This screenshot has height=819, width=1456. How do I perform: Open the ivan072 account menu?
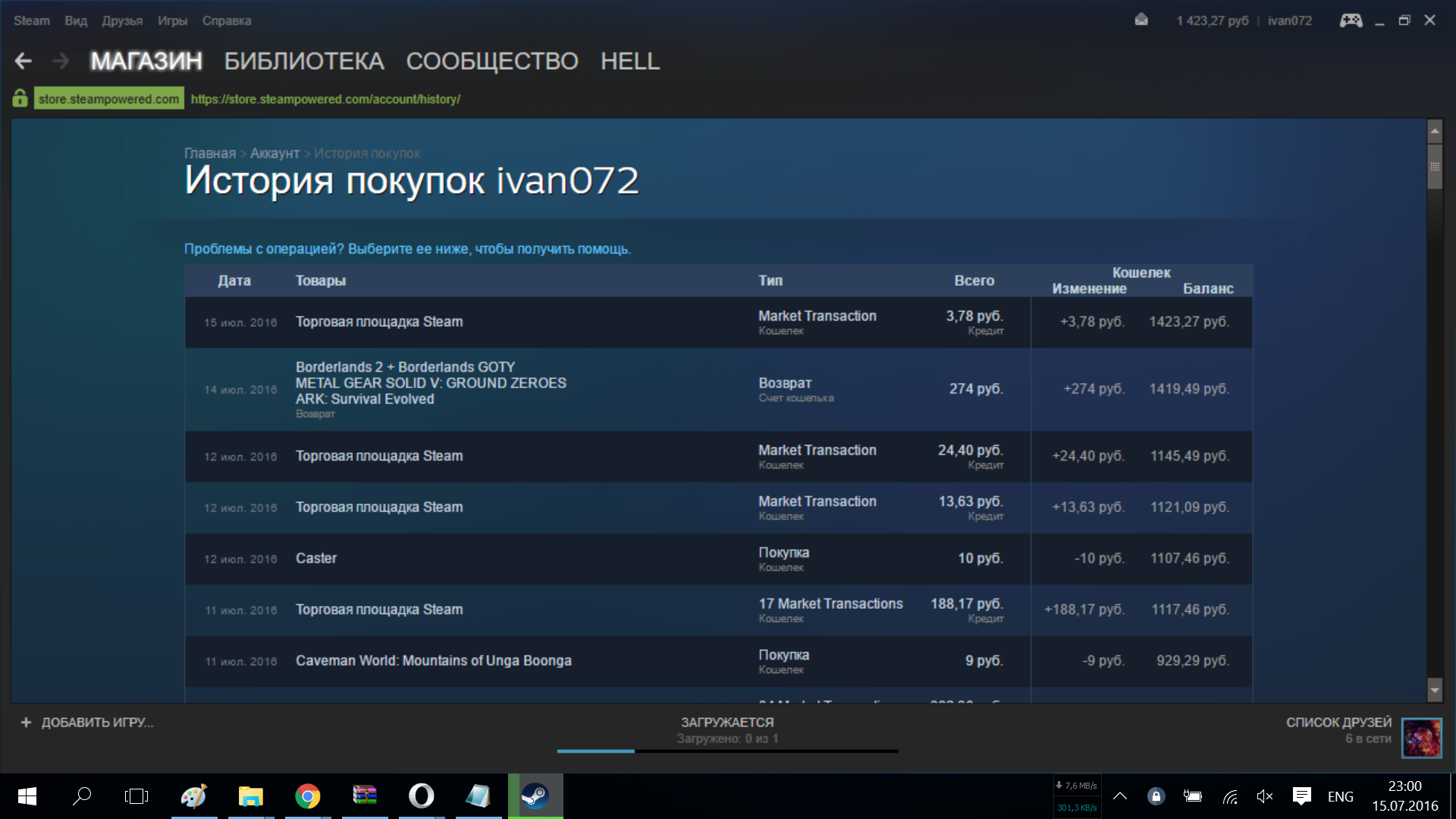pos(1290,20)
